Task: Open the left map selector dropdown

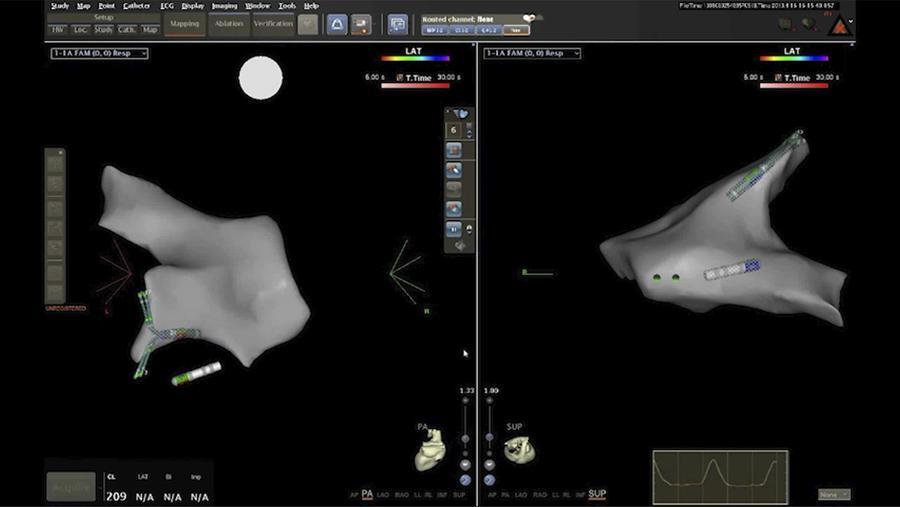Action: click(x=99, y=53)
